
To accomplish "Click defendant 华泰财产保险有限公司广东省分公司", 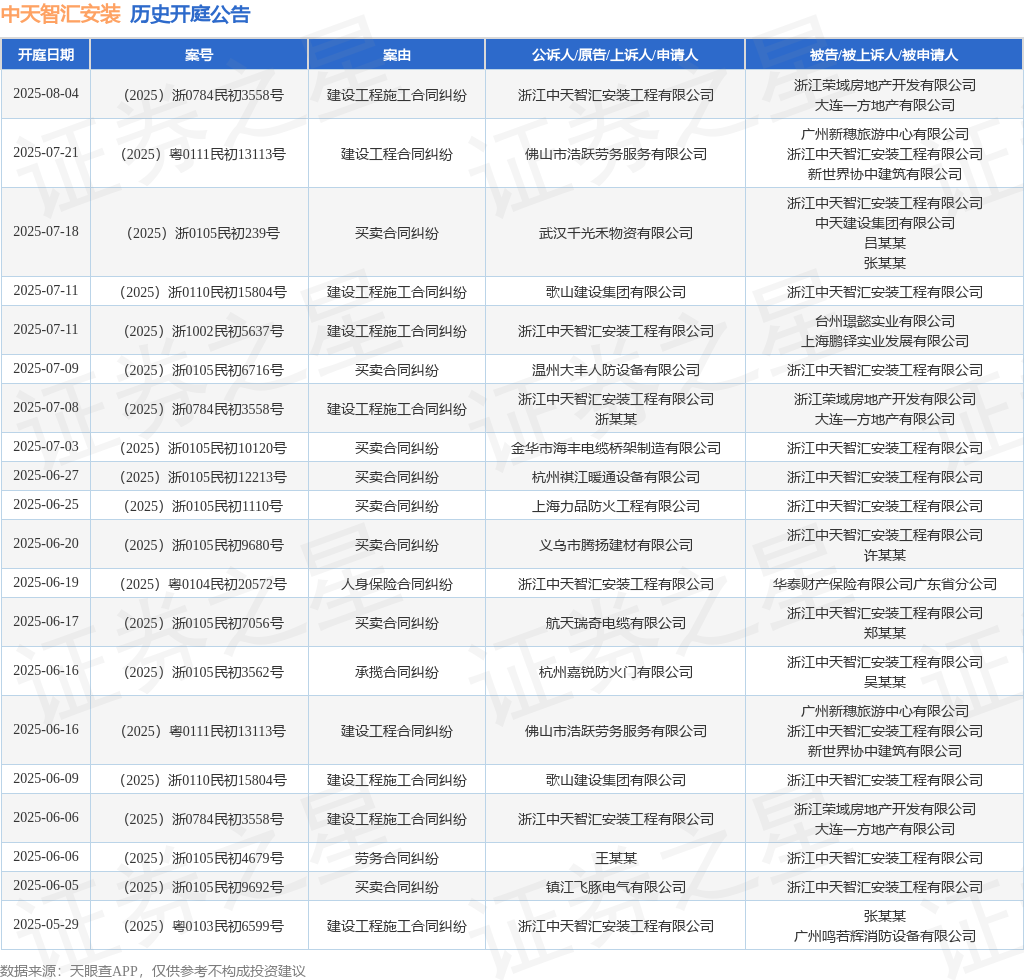I will point(884,584).
